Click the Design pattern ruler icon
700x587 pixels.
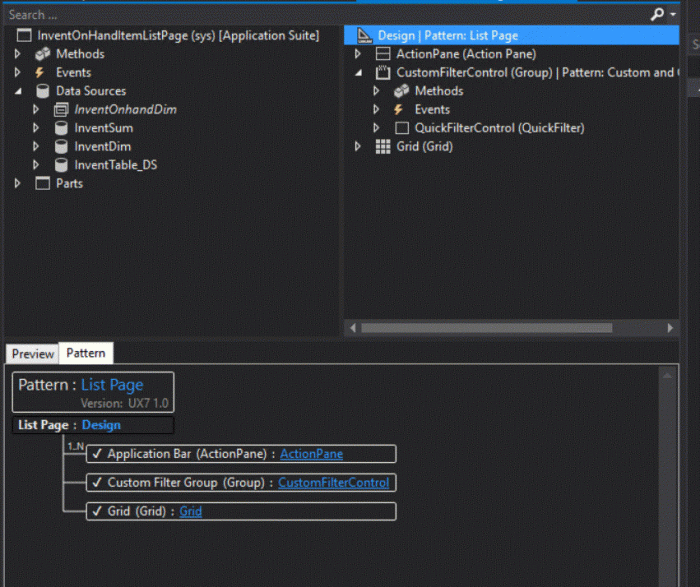pyautogui.click(x=365, y=35)
